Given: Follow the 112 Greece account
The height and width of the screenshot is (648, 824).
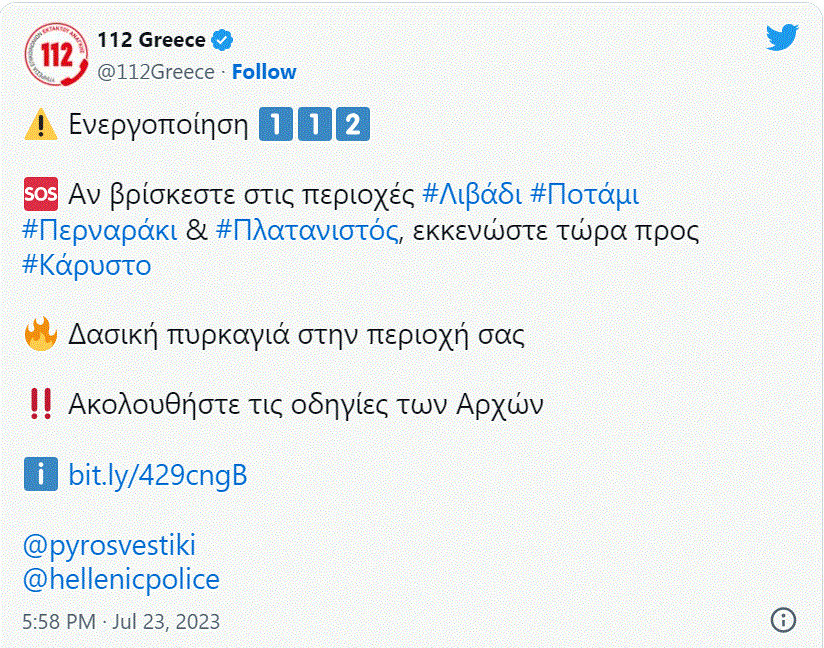Looking at the screenshot, I should click(x=264, y=72).
